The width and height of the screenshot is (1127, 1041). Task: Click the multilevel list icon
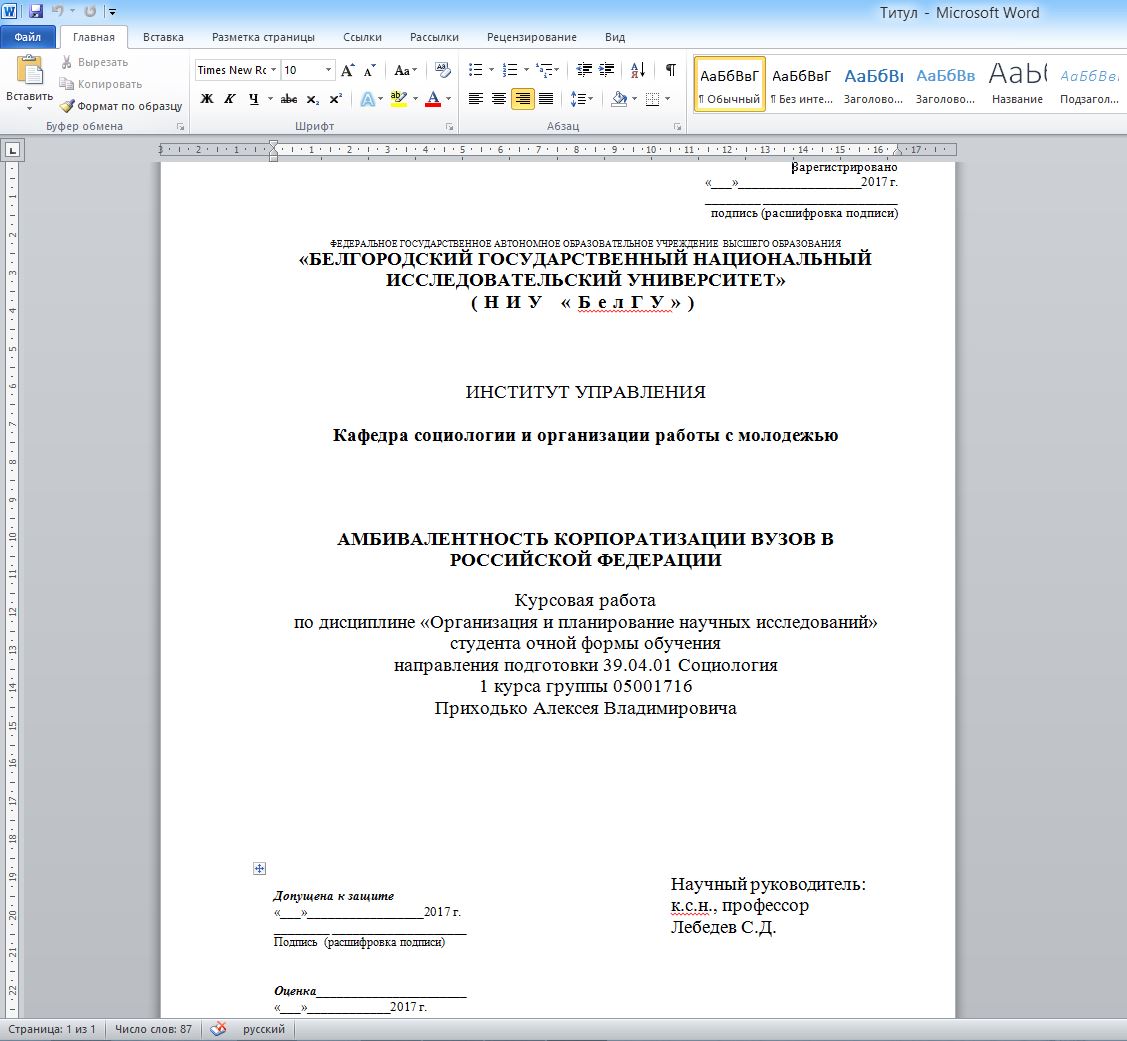coord(544,70)
